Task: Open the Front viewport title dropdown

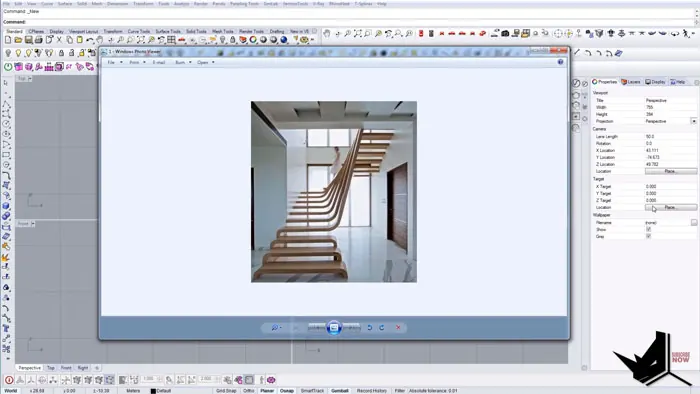Action: [x=33, y=224]
